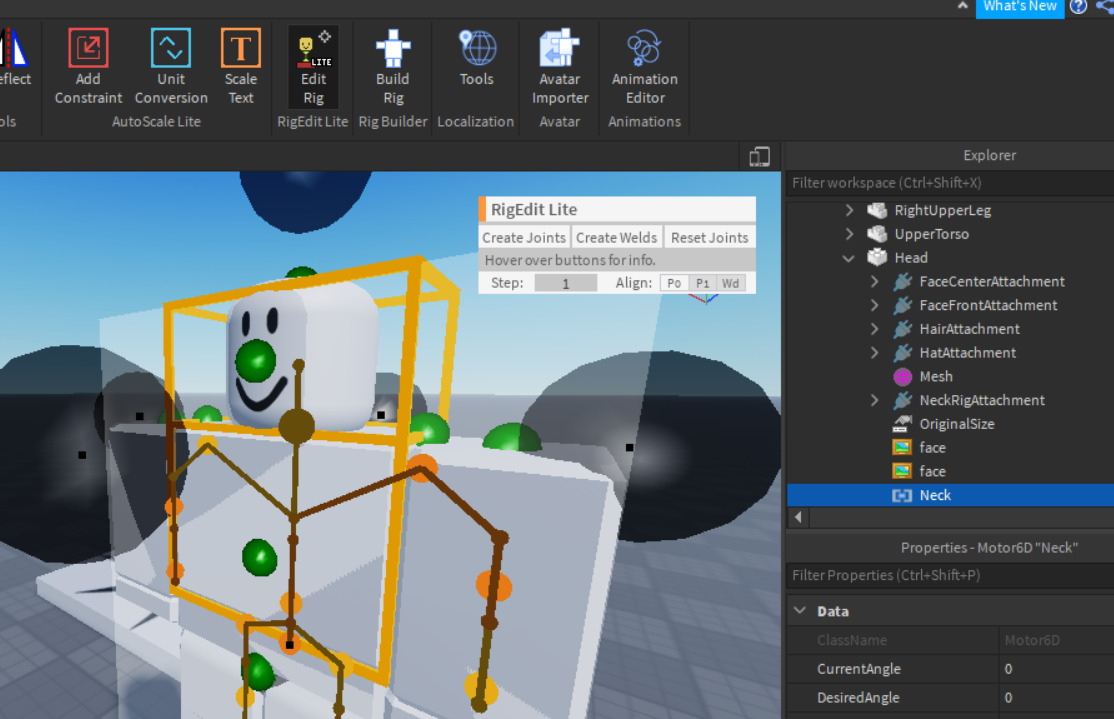This screenshot has height=719, width=1114.
Task: Click the CurrentAngle property value
Action: click(1056, 669)
